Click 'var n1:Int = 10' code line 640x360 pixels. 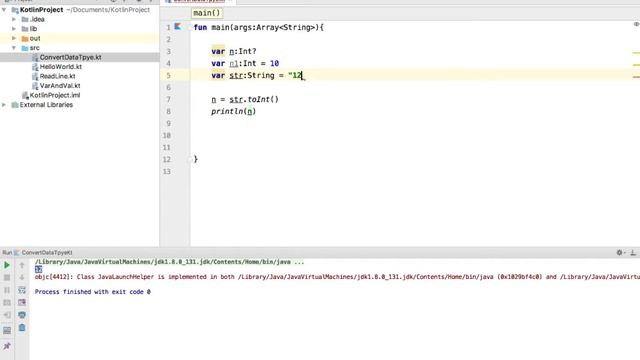245,63
